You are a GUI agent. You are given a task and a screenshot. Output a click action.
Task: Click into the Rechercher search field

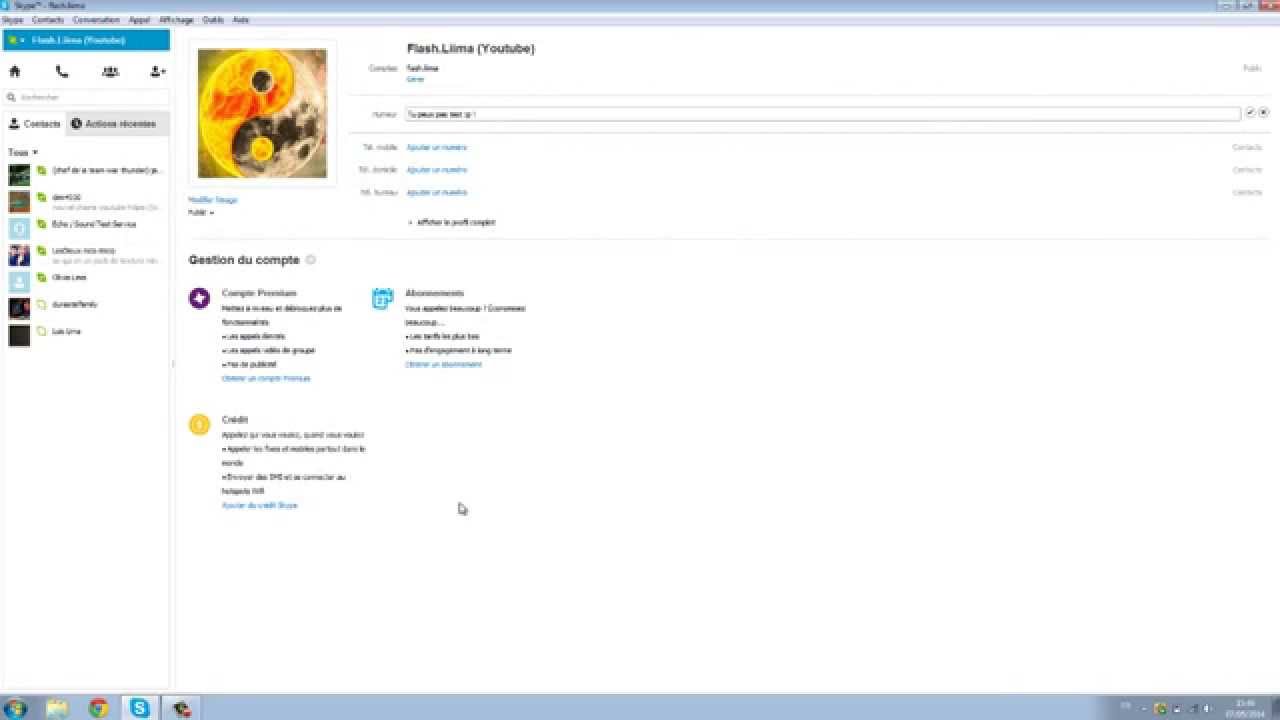pyautogui.click(x=87, y=98)
